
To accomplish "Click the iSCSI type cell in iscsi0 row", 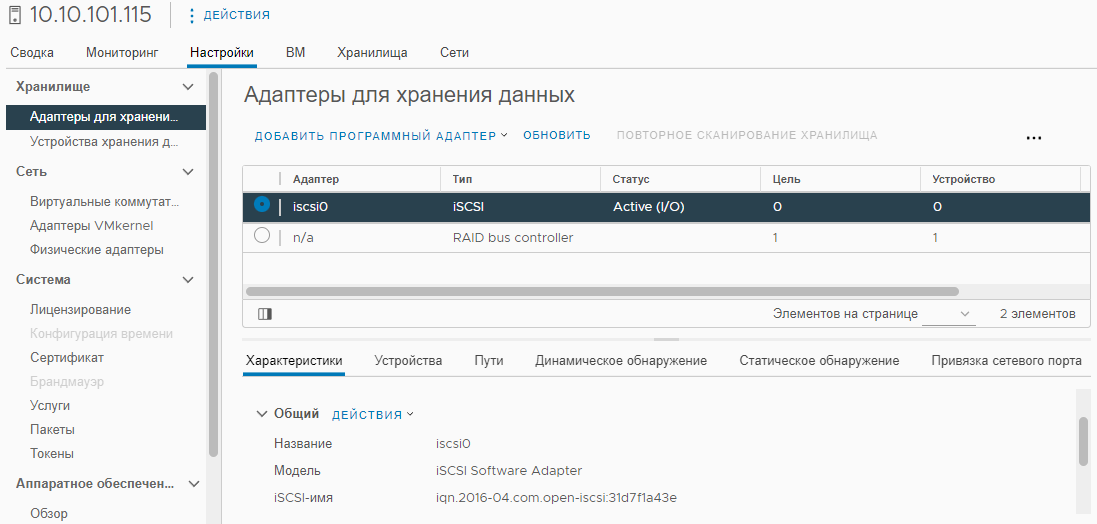I will click(x=469, y=207).
